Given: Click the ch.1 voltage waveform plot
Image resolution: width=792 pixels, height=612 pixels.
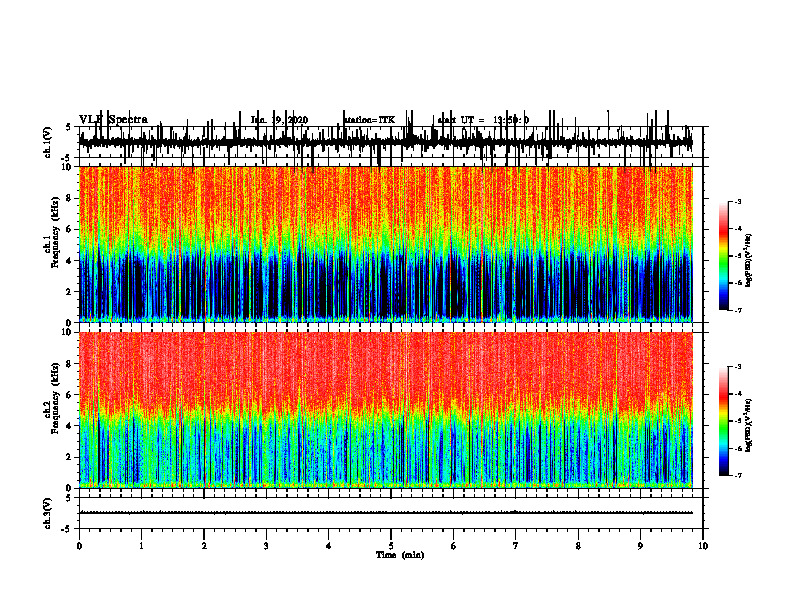Looking at the screenshot, I should [385, 142].
